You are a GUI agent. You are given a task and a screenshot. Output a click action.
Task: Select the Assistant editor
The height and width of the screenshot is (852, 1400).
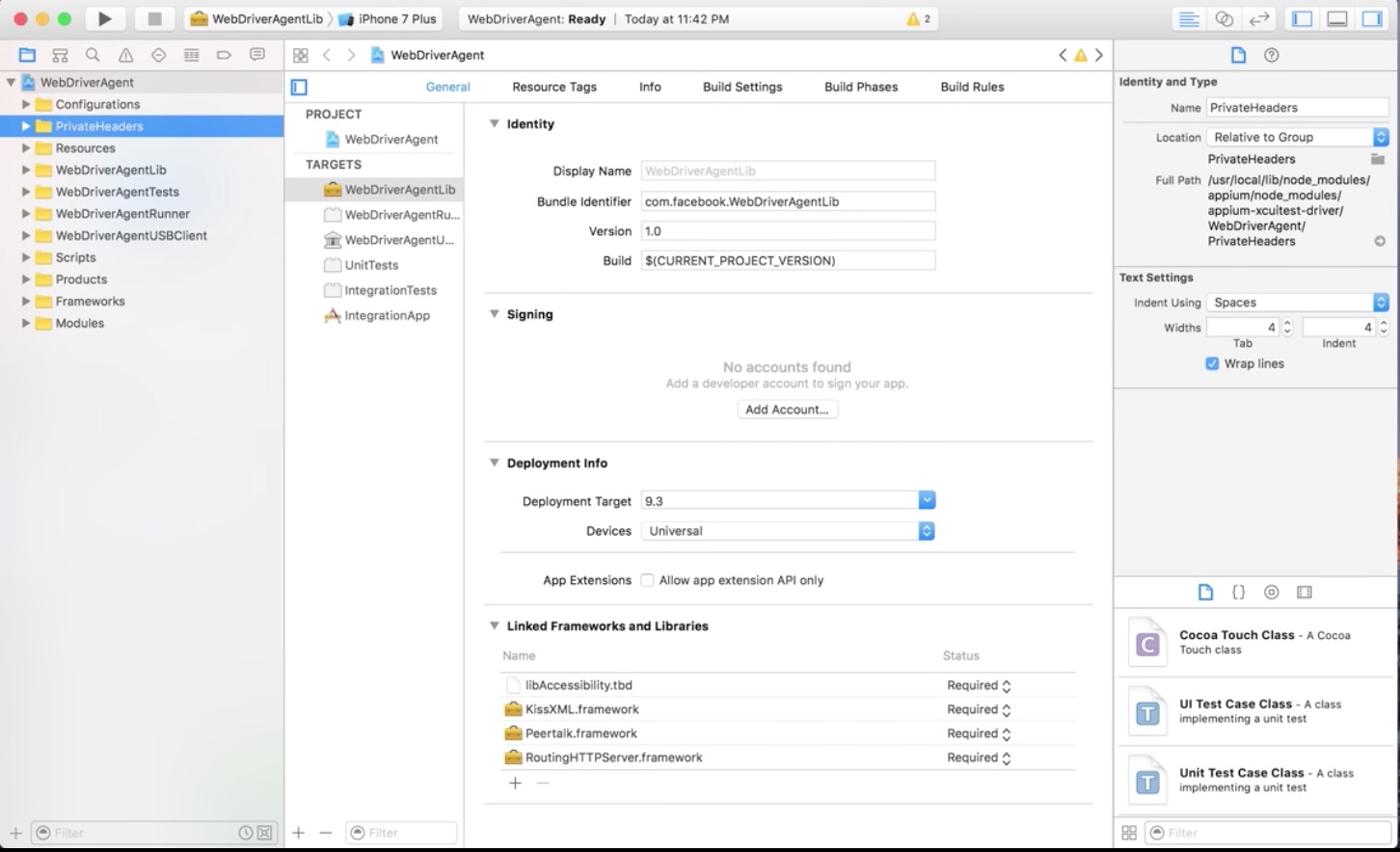(1225, 18)
